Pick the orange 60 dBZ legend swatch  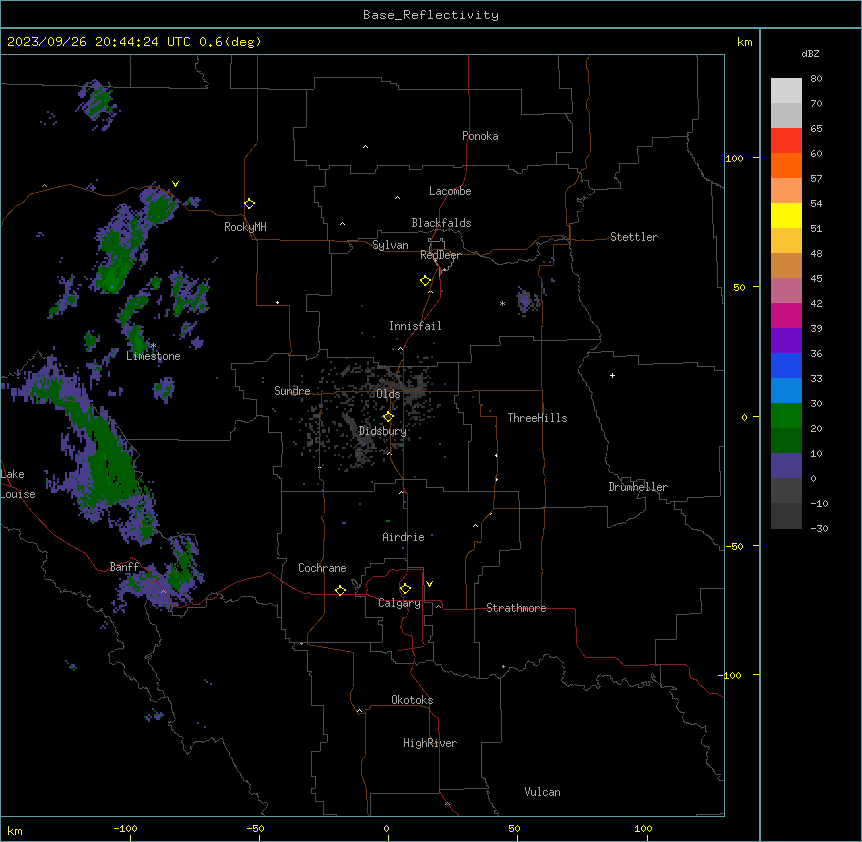[x=786, y=165]
